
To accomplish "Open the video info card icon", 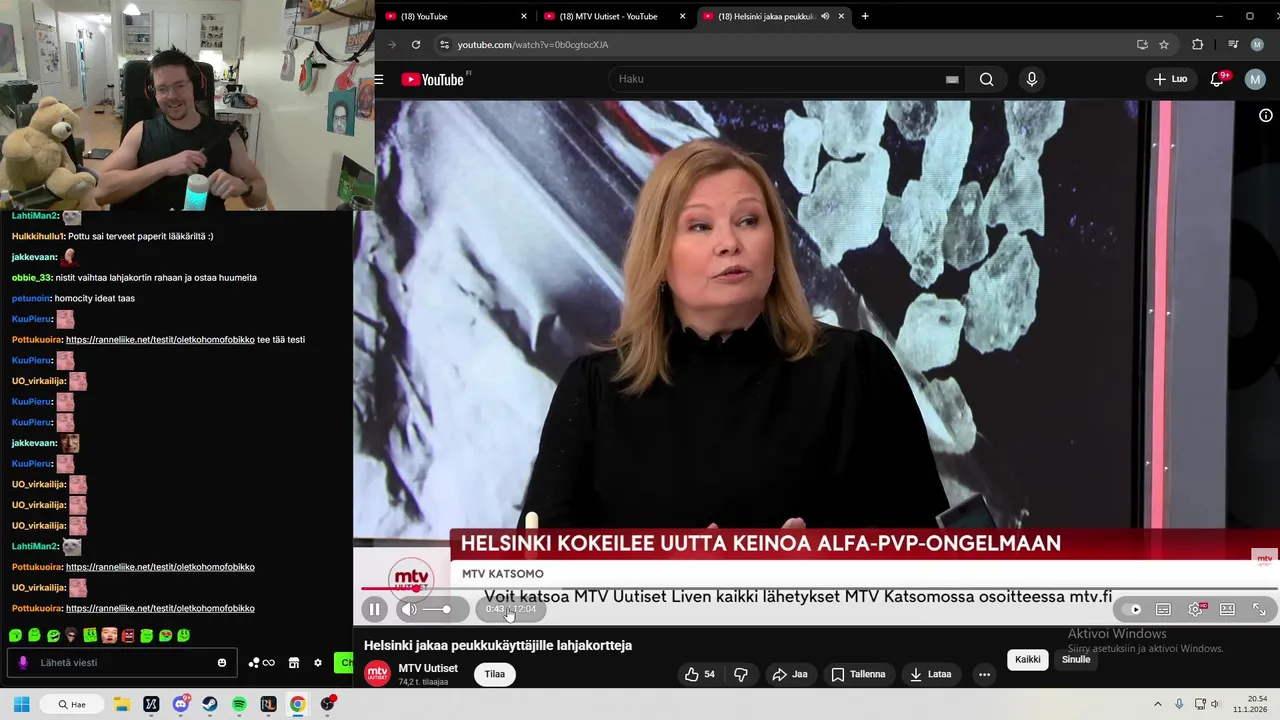I will point(1265,116).
